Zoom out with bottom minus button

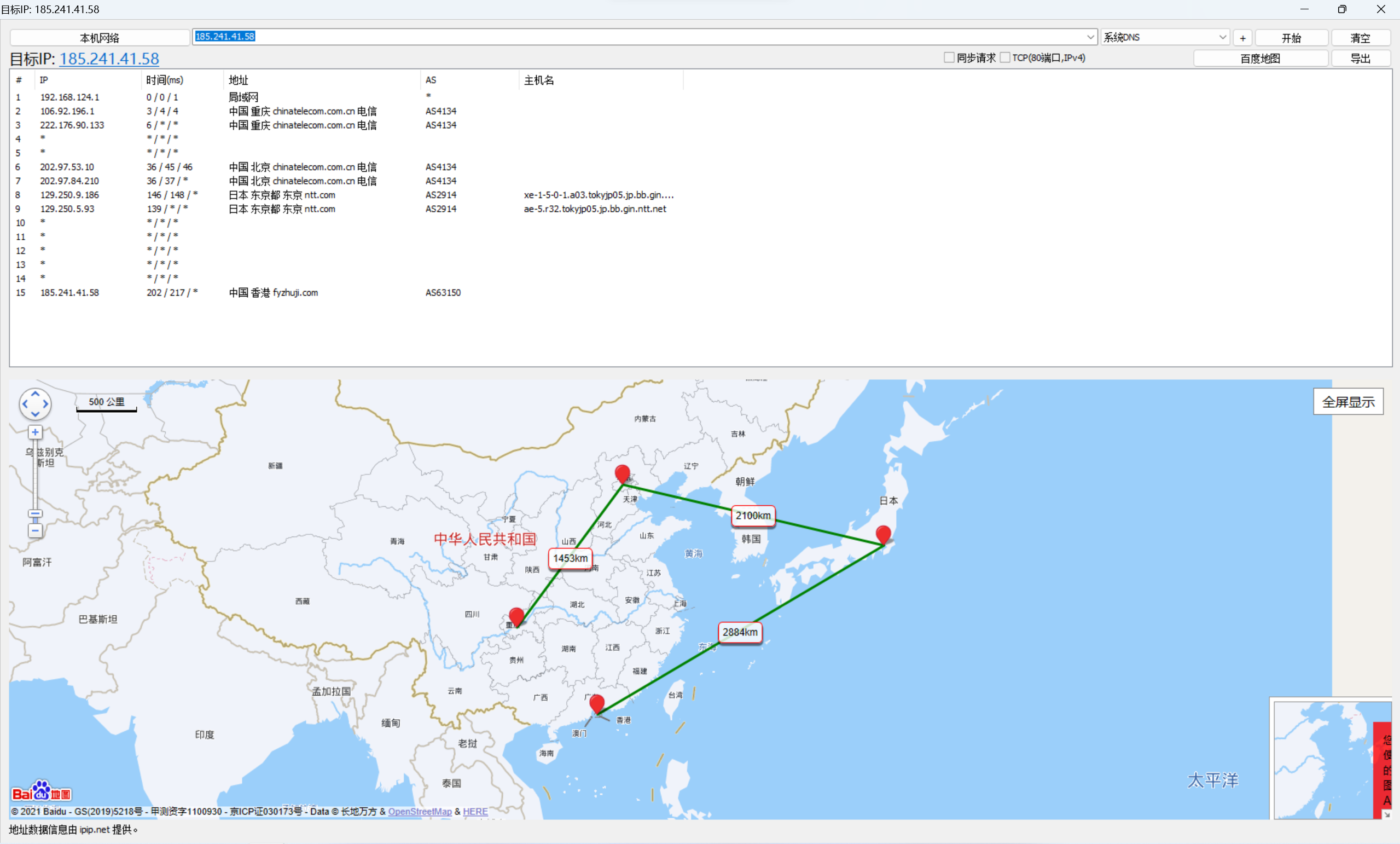(x=35, y=531)
